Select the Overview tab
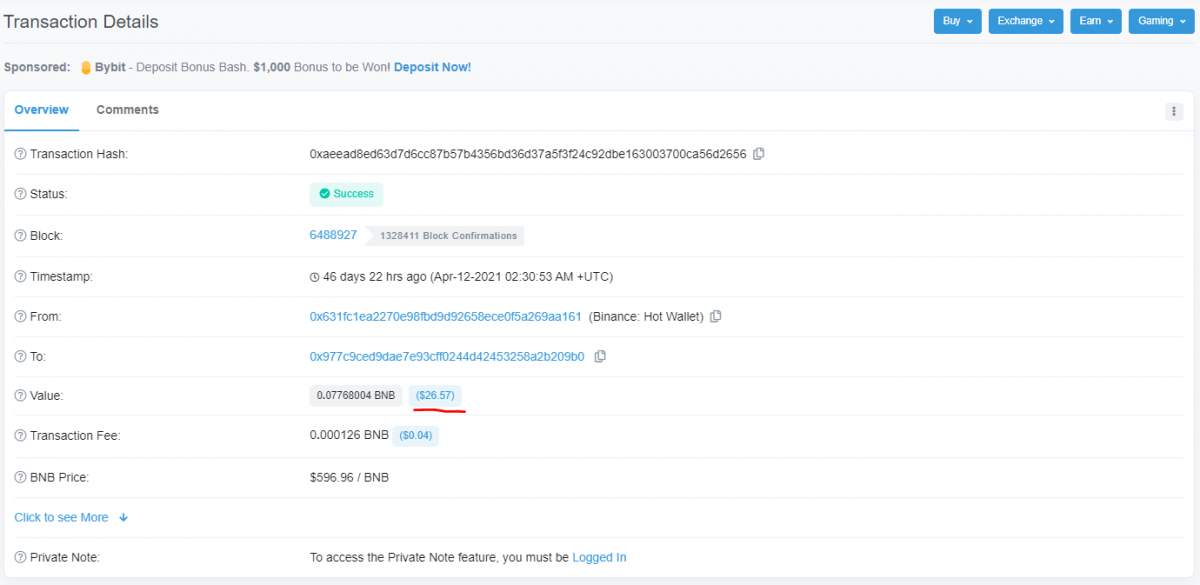1200x585 pixels. (41, 110)
